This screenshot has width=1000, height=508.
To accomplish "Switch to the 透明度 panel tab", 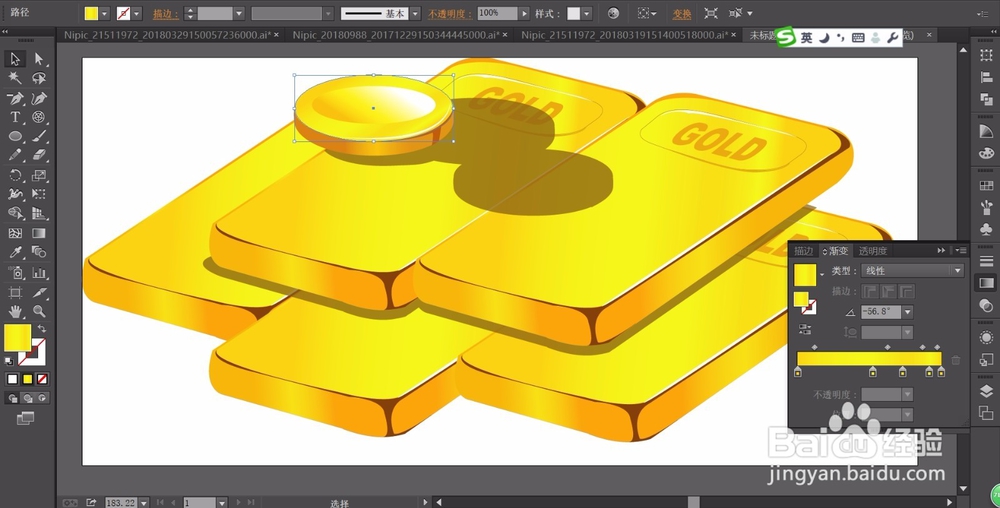I will [872, 251].
